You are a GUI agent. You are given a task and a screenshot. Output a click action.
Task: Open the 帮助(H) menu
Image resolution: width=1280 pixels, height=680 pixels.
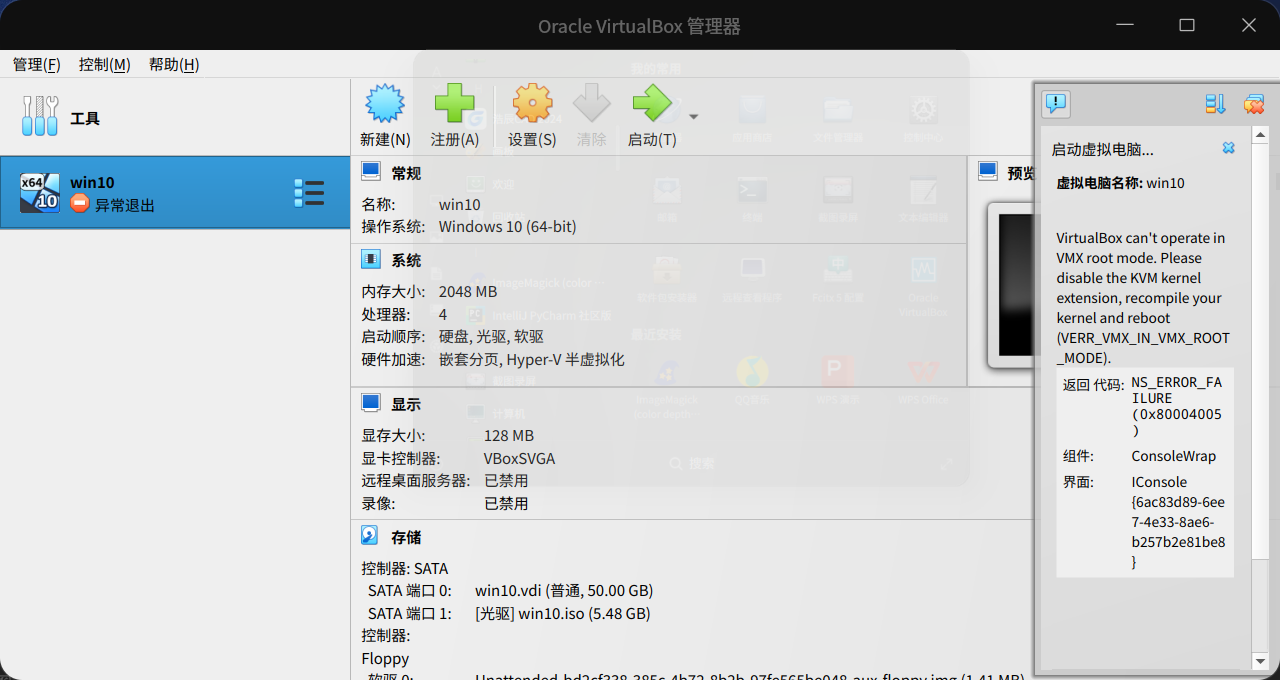click(174, 64)
